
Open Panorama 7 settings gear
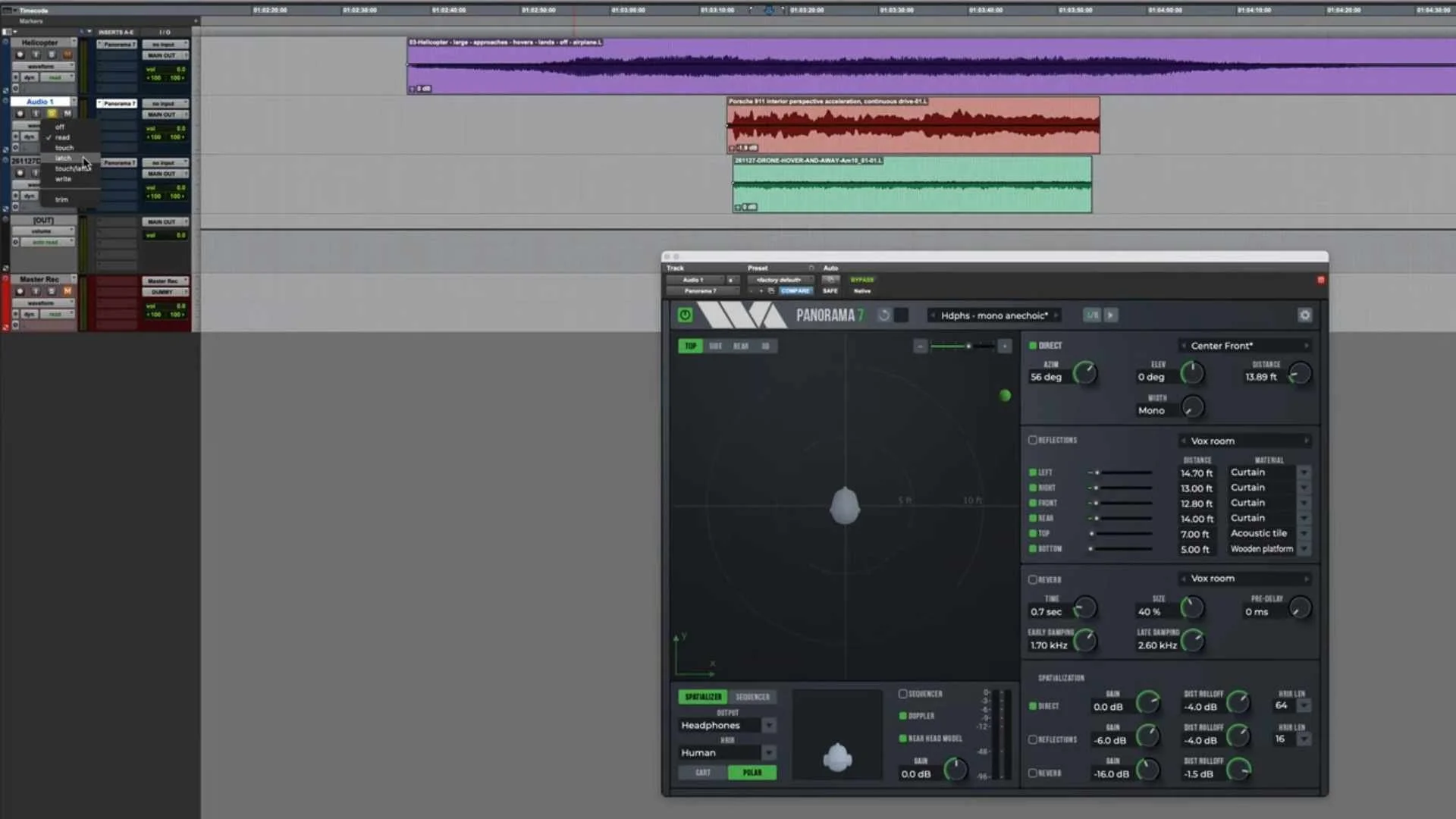point(1304,315)
